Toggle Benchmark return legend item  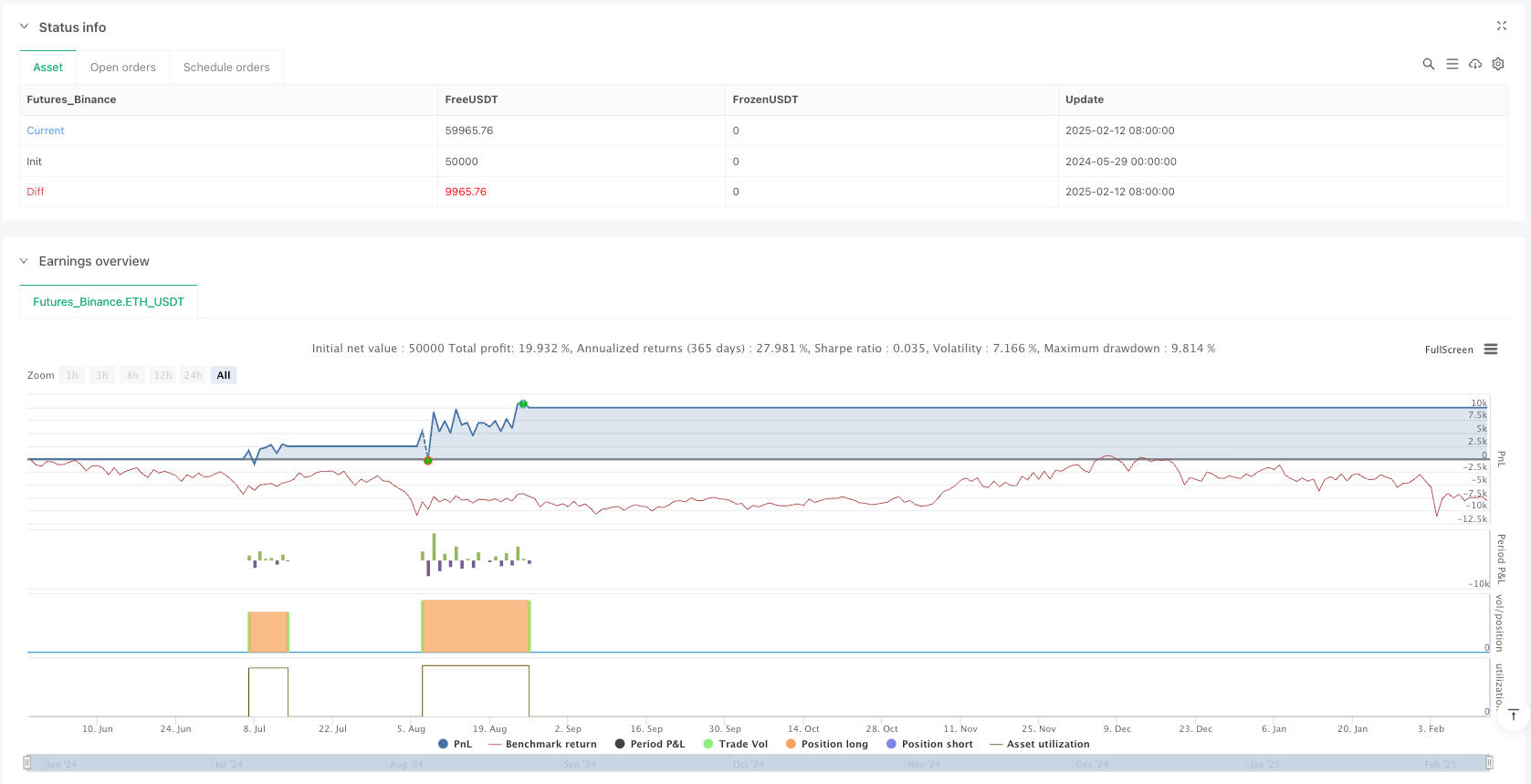542,744
